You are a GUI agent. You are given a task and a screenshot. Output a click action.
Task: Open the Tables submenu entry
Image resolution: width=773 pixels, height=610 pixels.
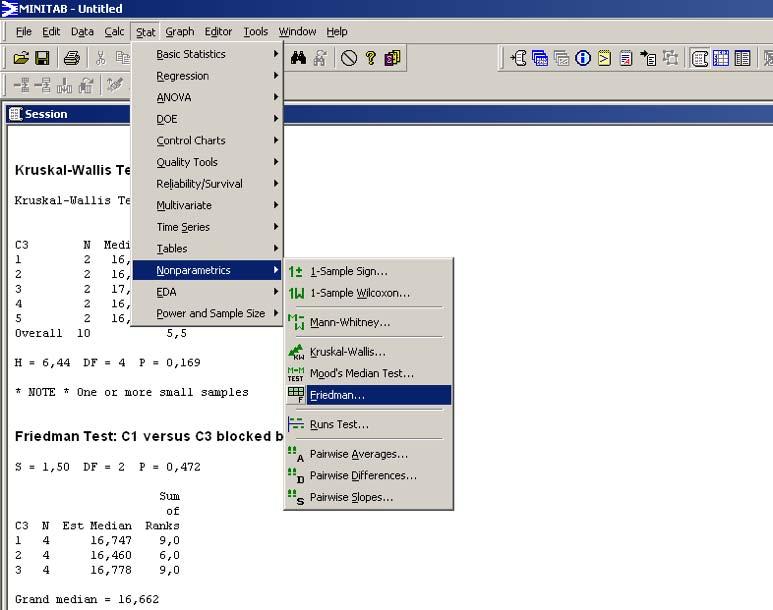207,249
